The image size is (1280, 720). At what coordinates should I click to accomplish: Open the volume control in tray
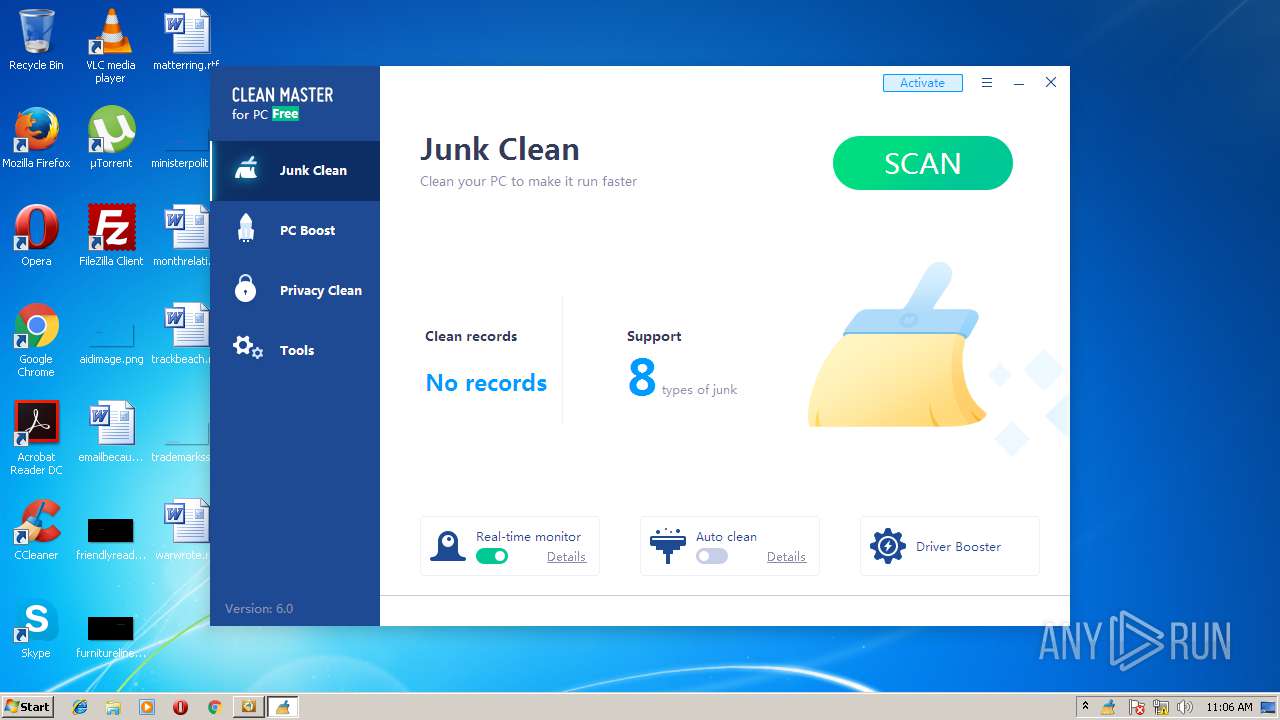[1185, 707]
